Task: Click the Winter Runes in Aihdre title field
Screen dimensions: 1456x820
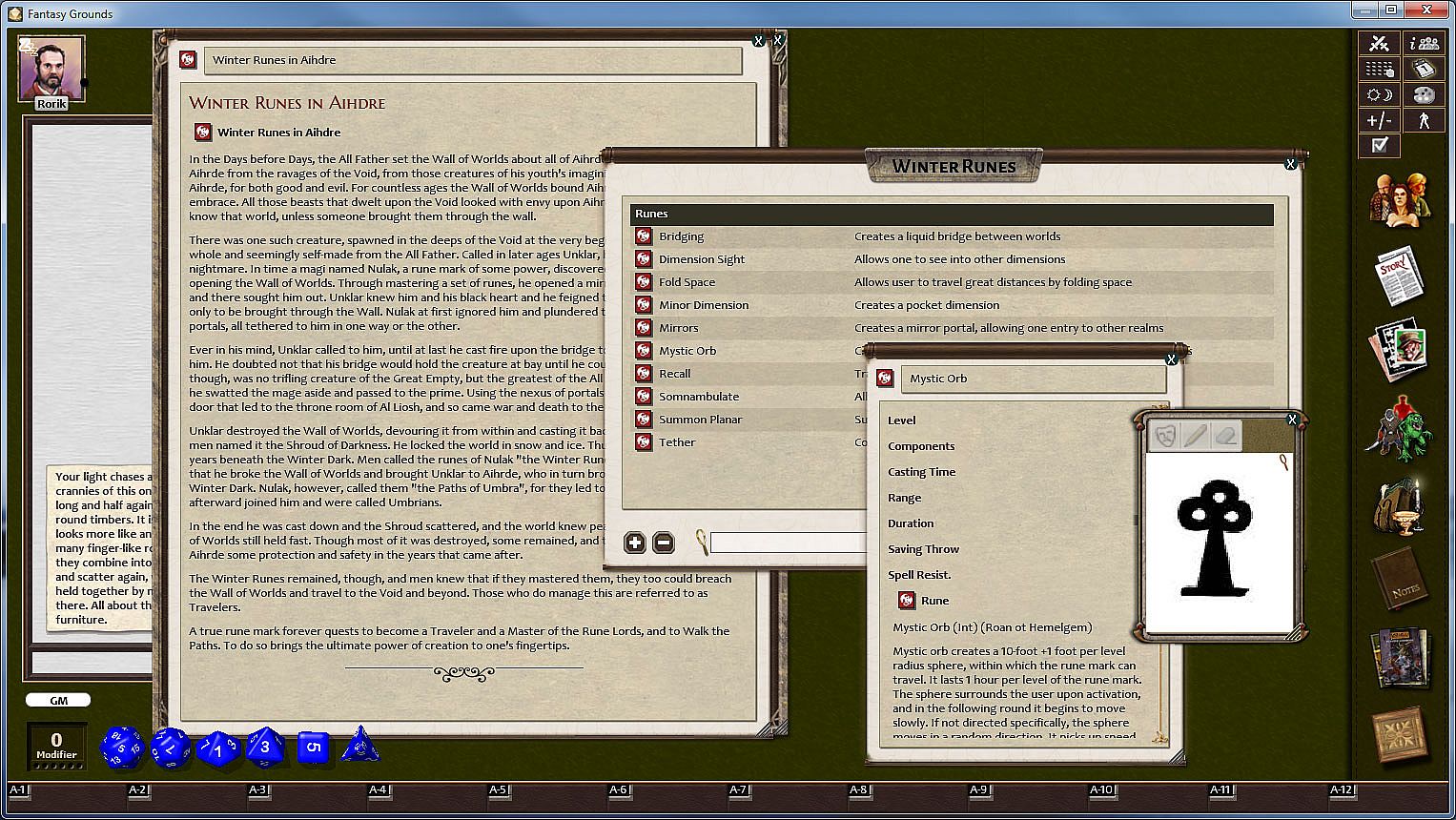Action: coord(473,60)
